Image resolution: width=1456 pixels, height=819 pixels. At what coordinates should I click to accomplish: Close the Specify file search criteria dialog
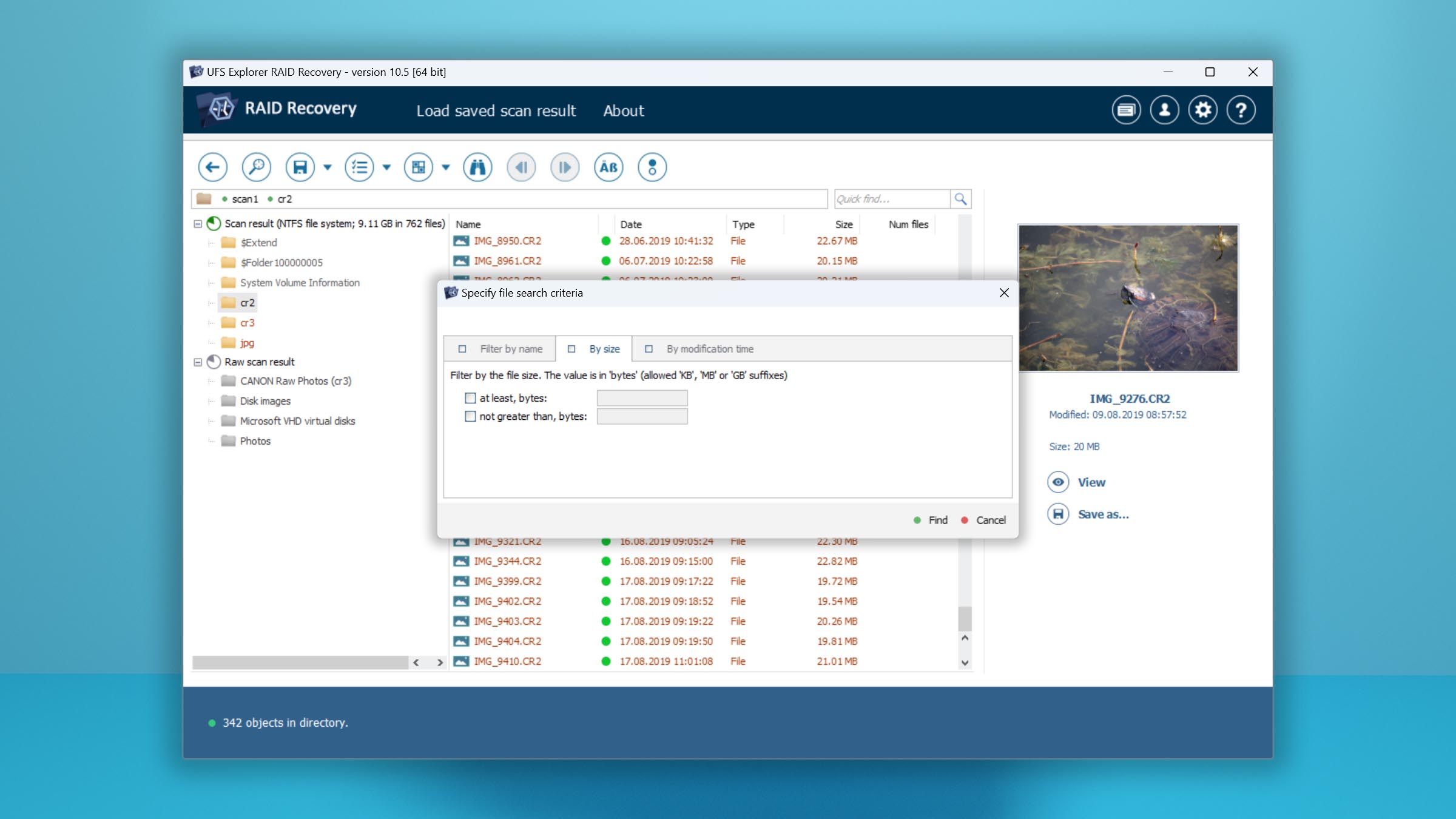(x=1004, y=293)
